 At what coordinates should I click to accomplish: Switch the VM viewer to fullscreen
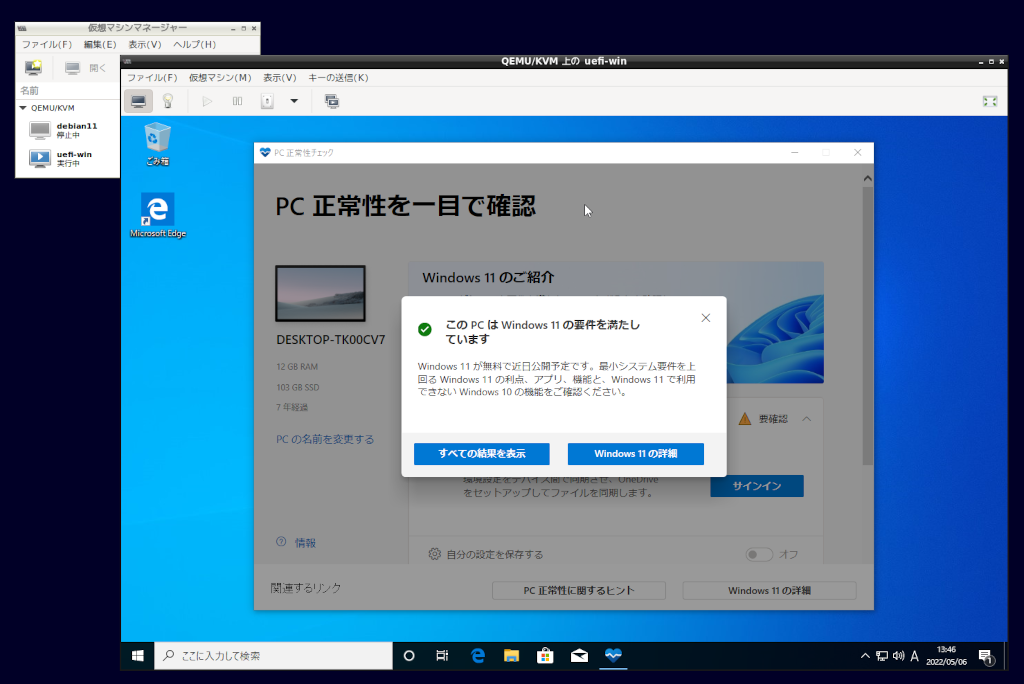990,101
